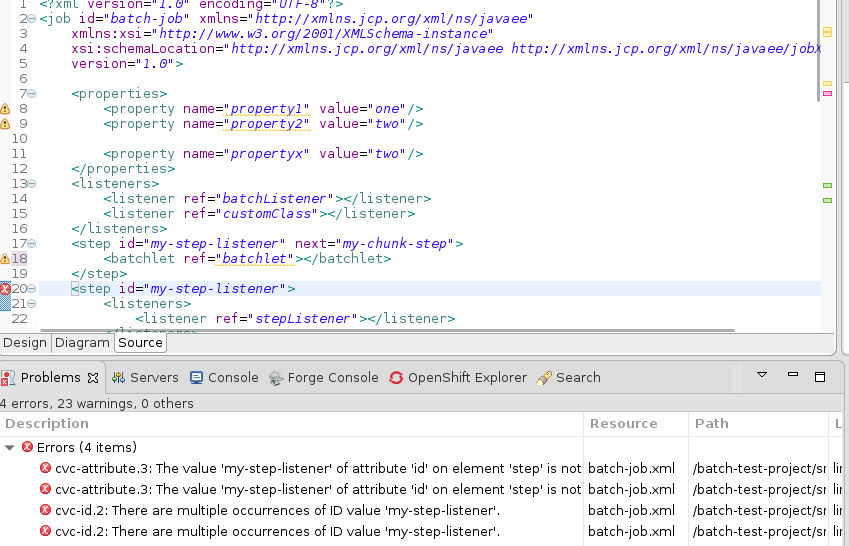Click the "4 errors, 23 warnings, 0 others" summary
The height and width of the screenshot is (546, 849).
point(97,404)
